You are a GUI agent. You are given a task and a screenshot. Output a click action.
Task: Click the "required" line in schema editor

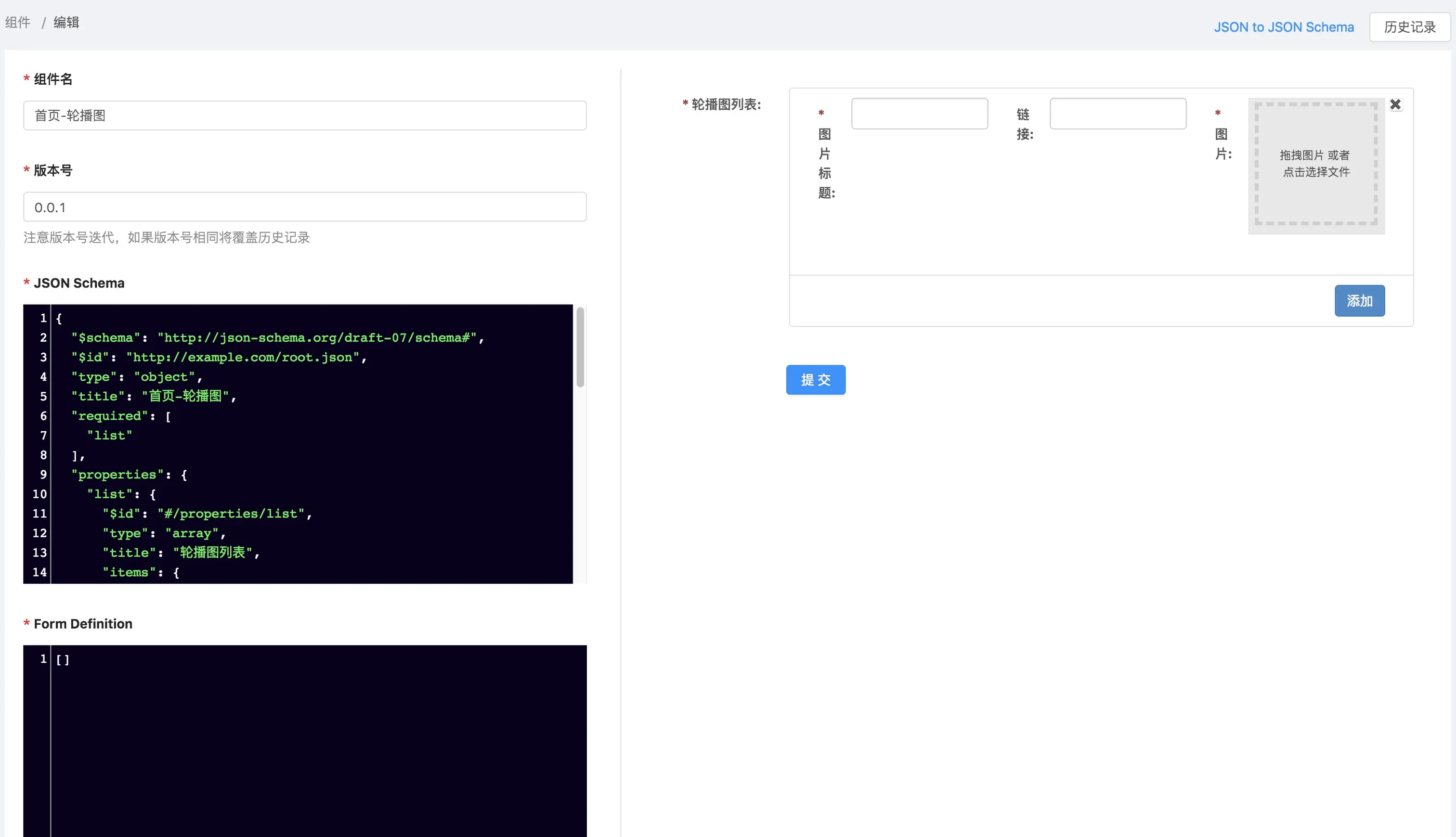click(x=121, y=416)
